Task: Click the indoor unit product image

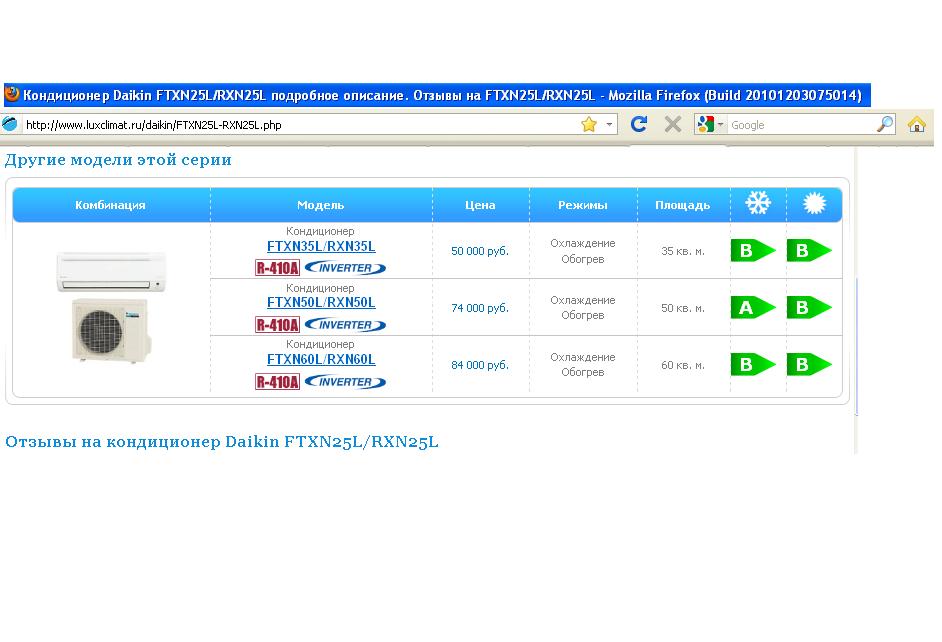Action: [111, 272]
